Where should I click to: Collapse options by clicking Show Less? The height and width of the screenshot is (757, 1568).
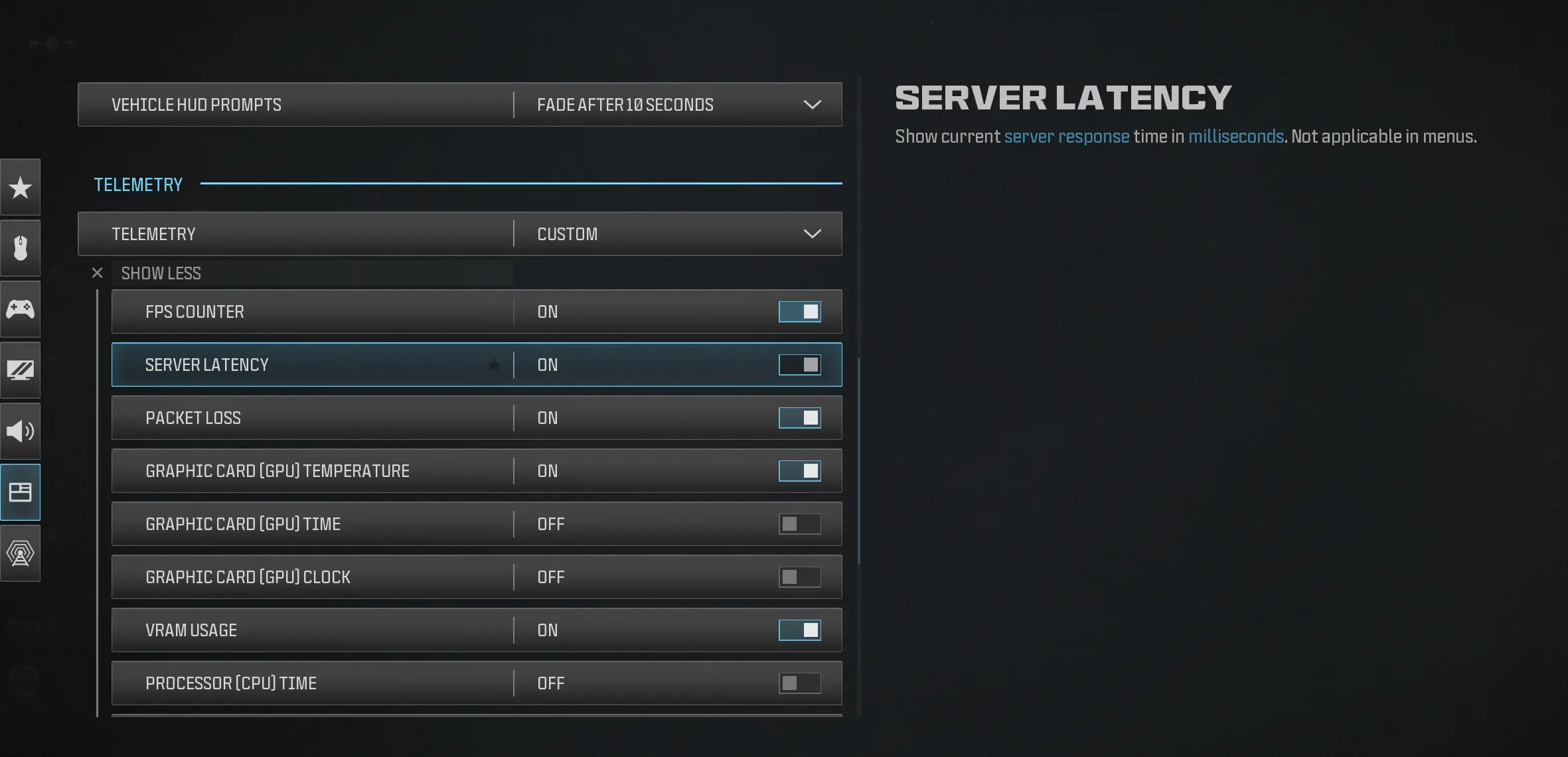[x=161, y=273]
